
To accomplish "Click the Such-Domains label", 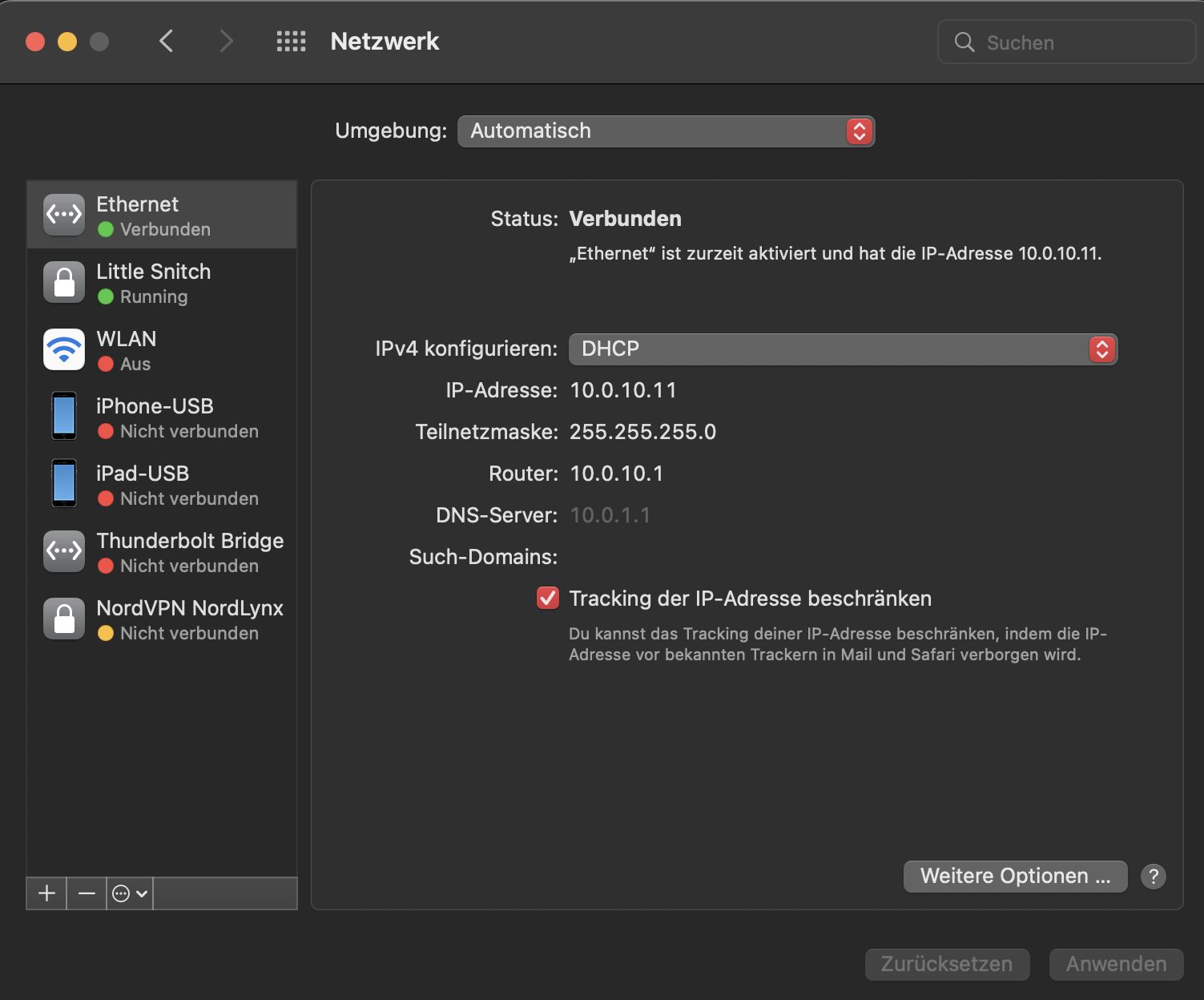I will (x=483, y=557).
